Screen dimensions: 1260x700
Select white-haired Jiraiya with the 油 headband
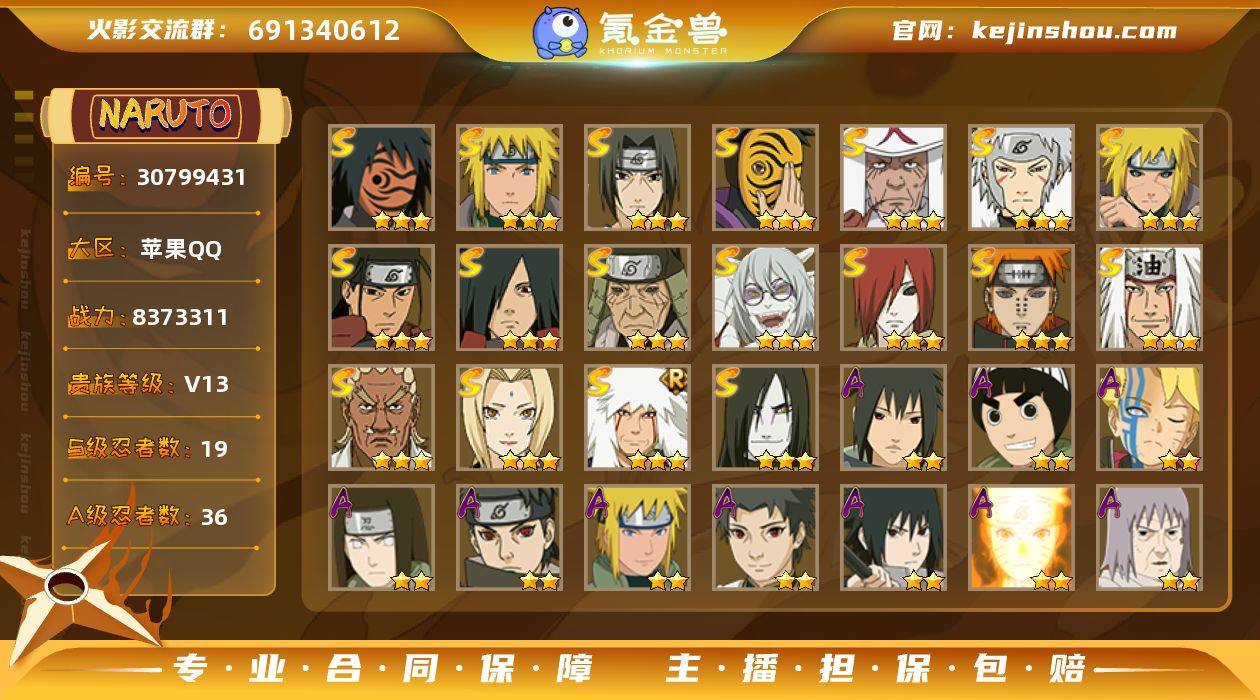coord(1149,298)
